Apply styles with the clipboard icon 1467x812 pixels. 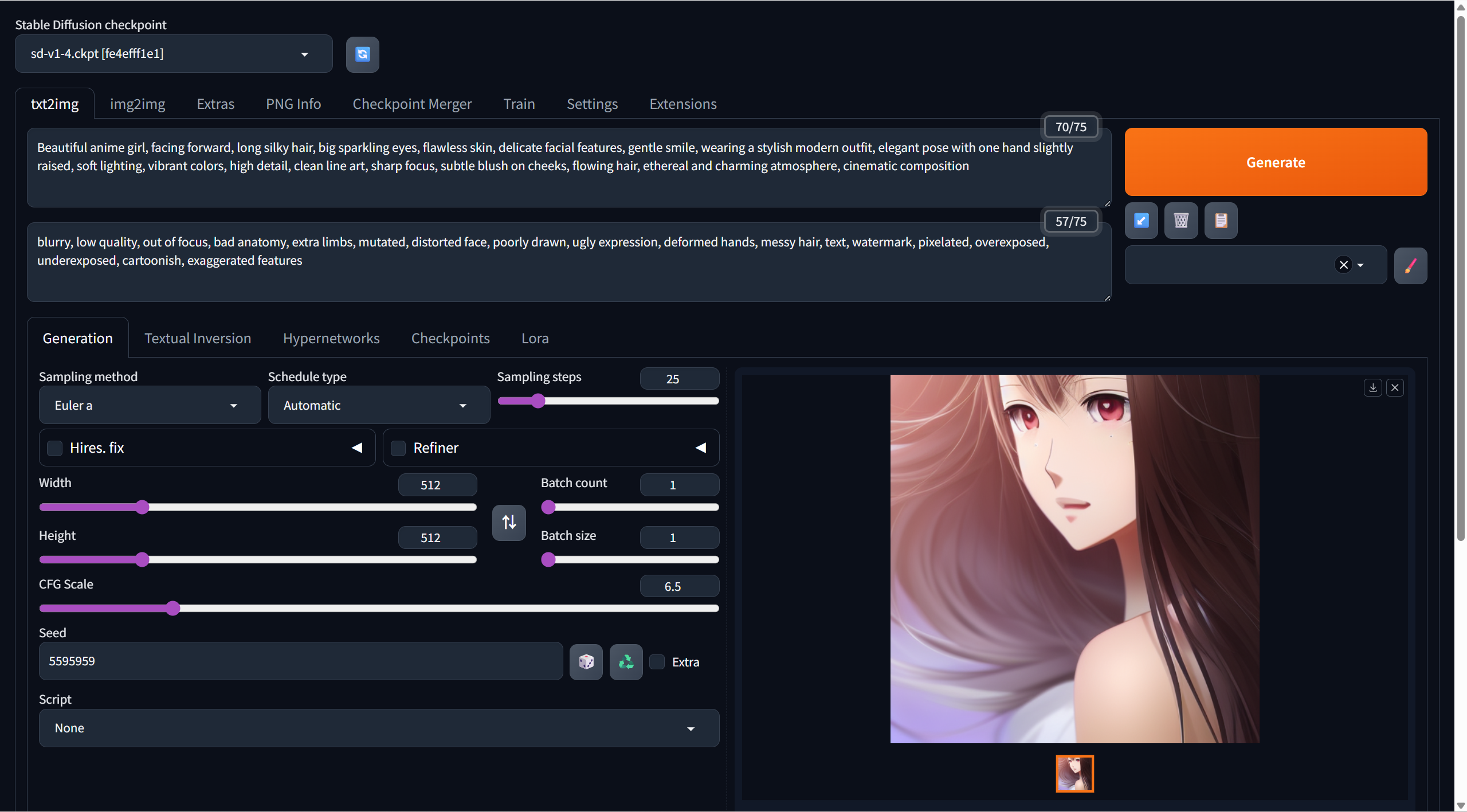coord(1221,220)
